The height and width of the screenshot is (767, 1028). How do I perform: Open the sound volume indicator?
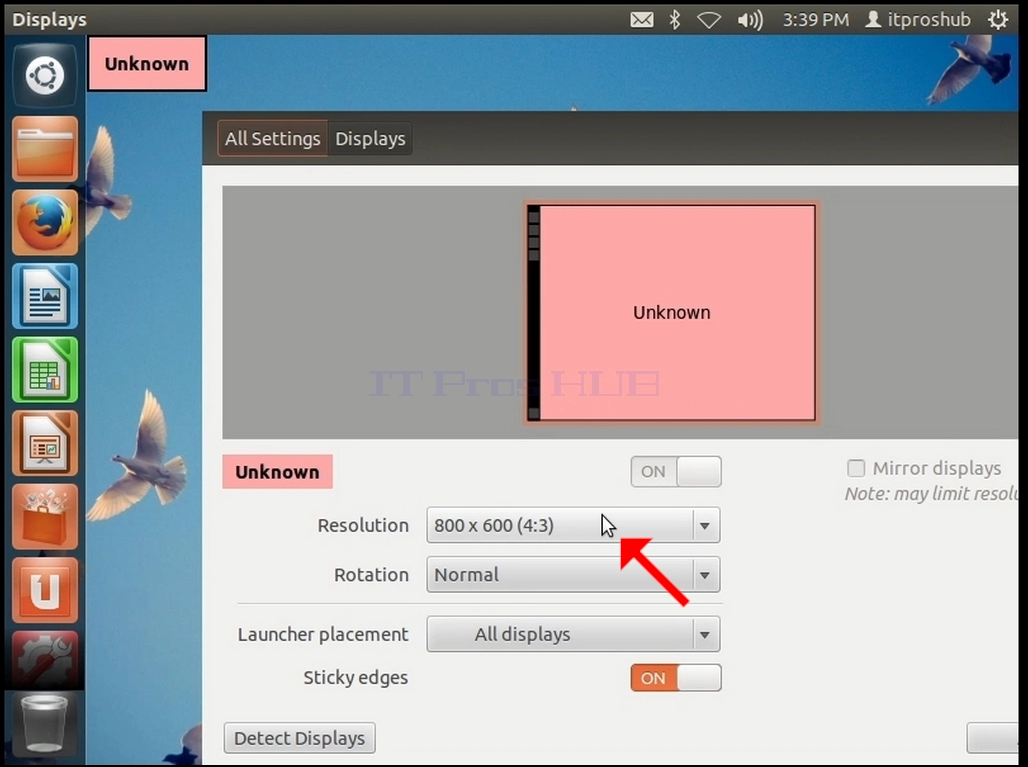750,20
